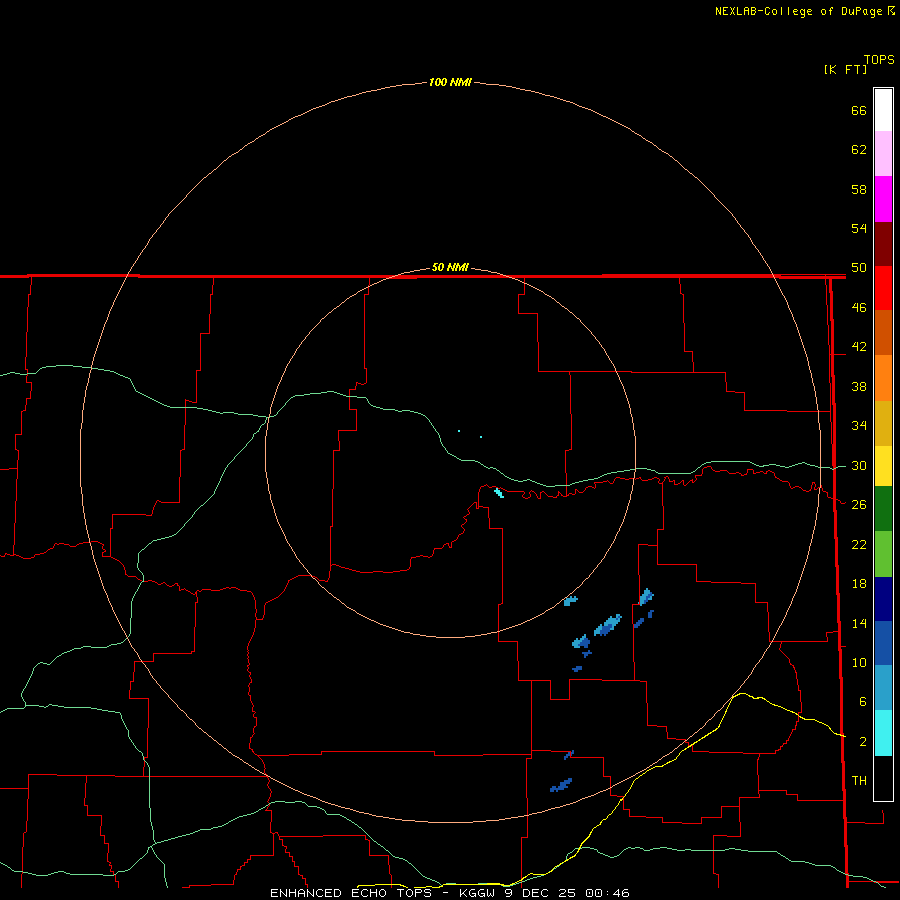Click the light blue legend swatch
The image size is (900, 900).
(x=883, y=688)
